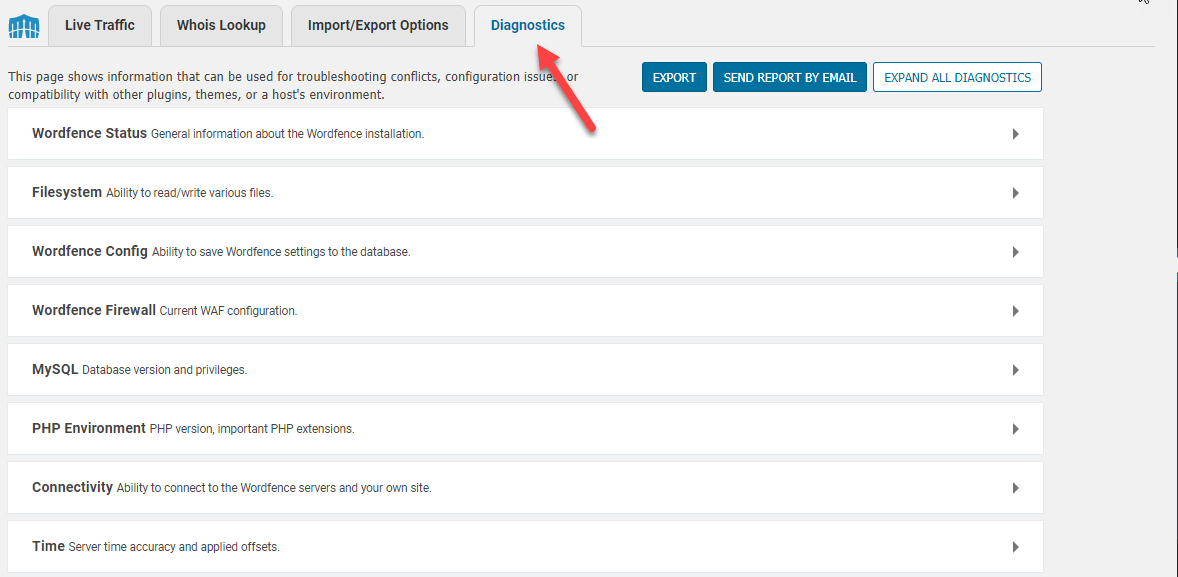Select the Diagnostics tab

coord(527,26)
